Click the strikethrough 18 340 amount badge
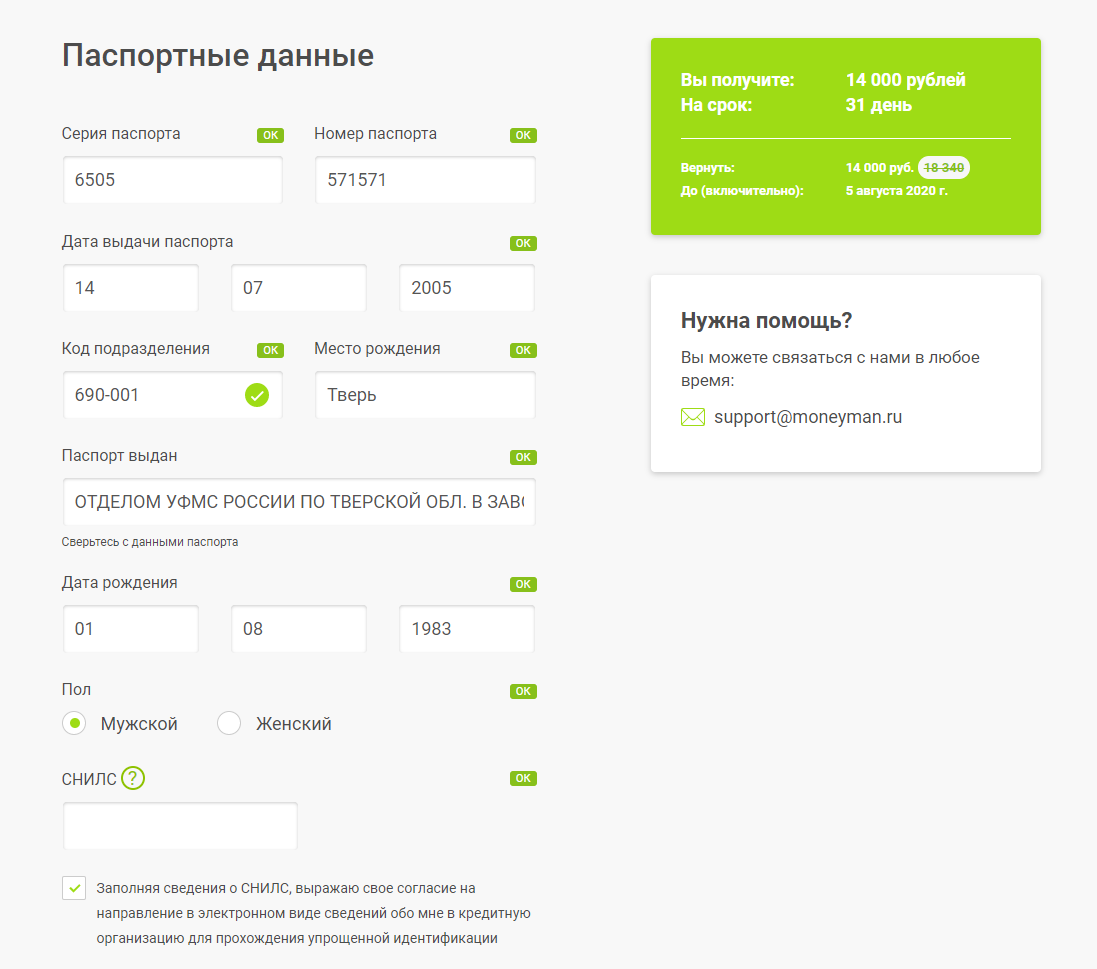Viewport: 1097px width, 969px height. pyautogui.click(x=944, y=168)
